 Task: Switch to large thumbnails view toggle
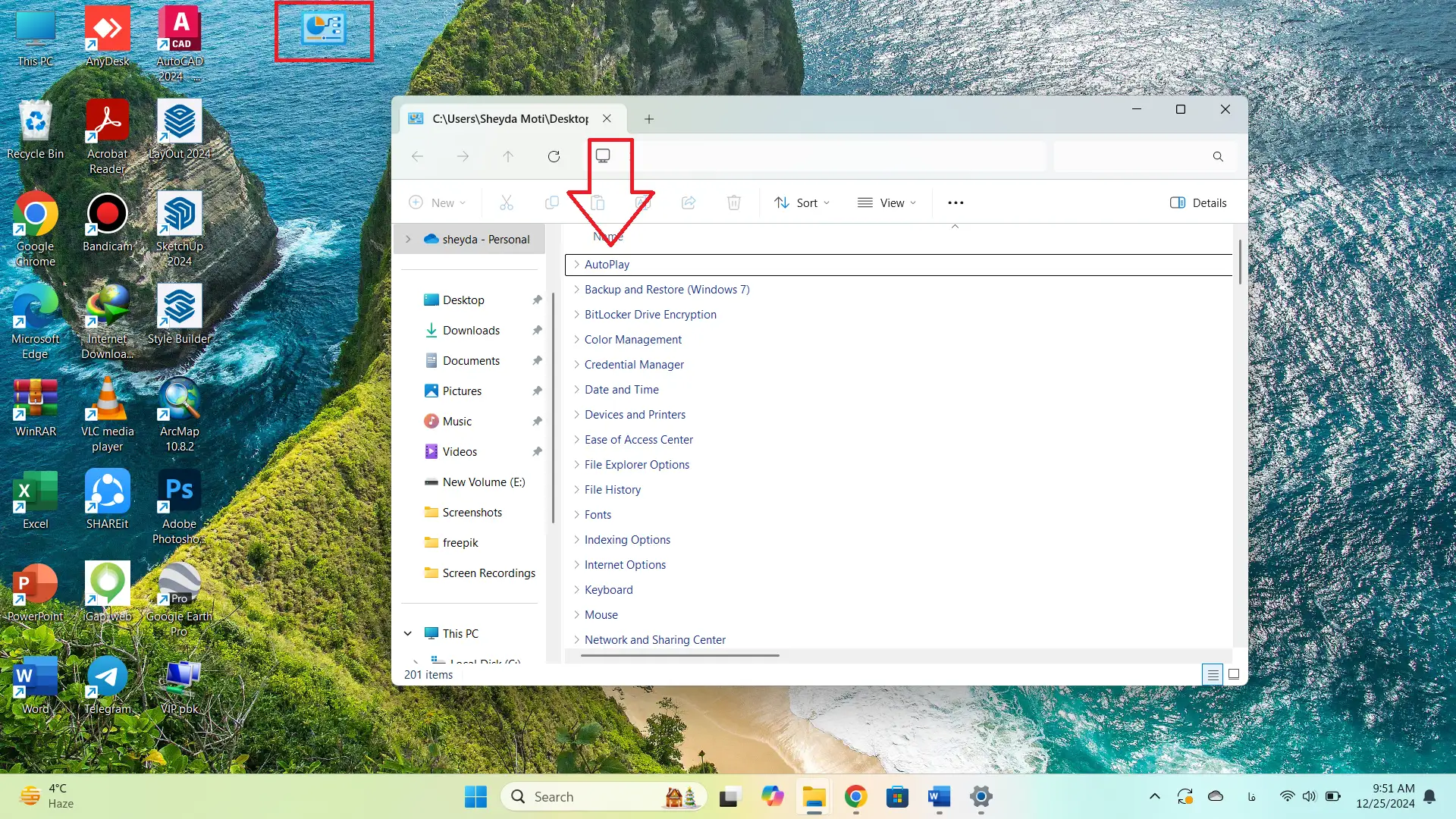(1234, 674)
